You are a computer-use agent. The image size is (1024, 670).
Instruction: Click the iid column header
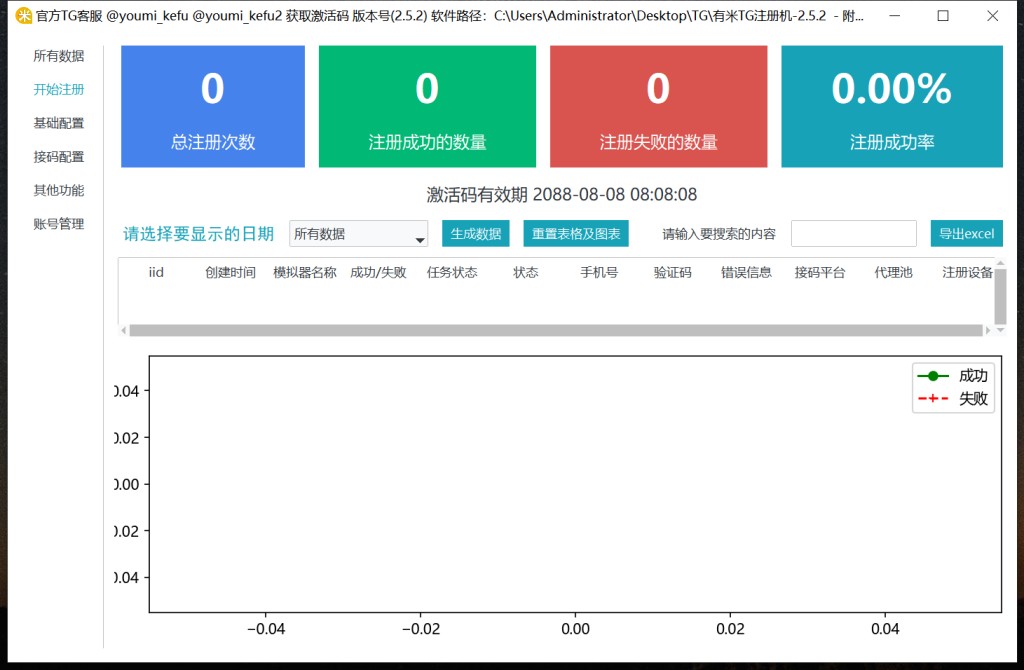tap(156, 272)
